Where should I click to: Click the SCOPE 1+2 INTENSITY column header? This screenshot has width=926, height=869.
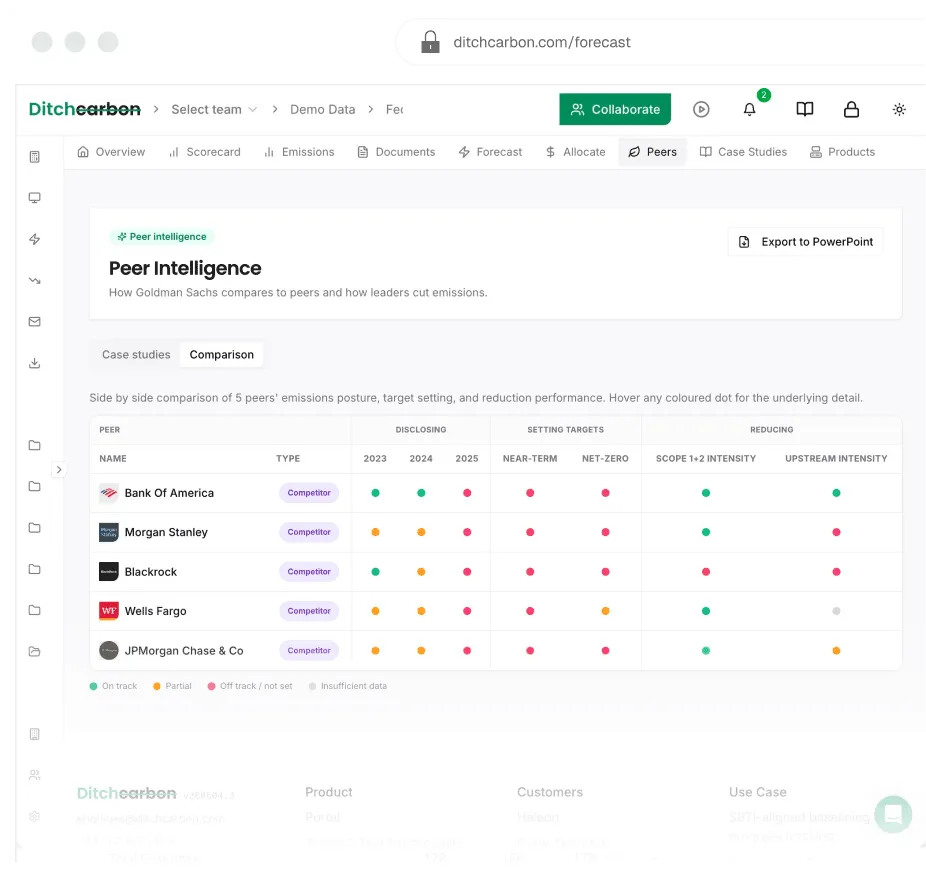click(706, 458)
